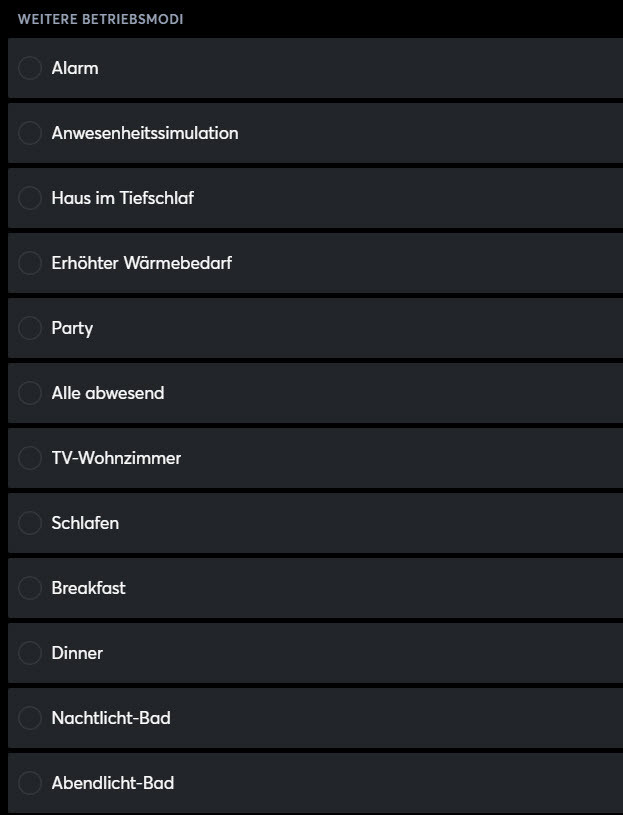Image resolution: width=623 pixels, height=815 pixels.
Task: Click the Party label text
Action: point(72,328)
